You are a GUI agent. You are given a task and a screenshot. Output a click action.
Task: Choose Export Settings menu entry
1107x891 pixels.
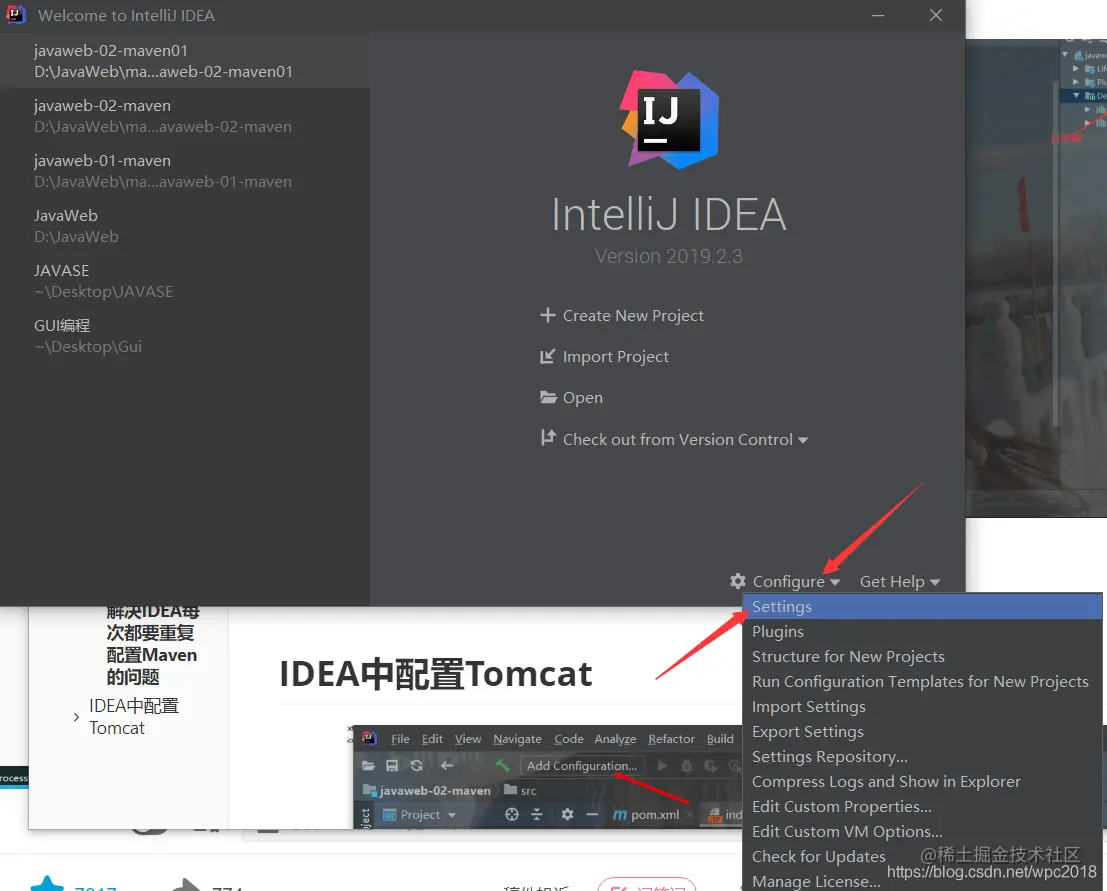coord(922,731)
